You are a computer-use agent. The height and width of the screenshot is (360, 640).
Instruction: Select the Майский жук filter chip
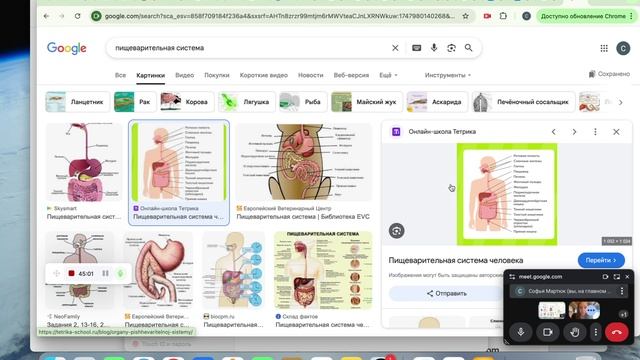[x=367, y=102]
